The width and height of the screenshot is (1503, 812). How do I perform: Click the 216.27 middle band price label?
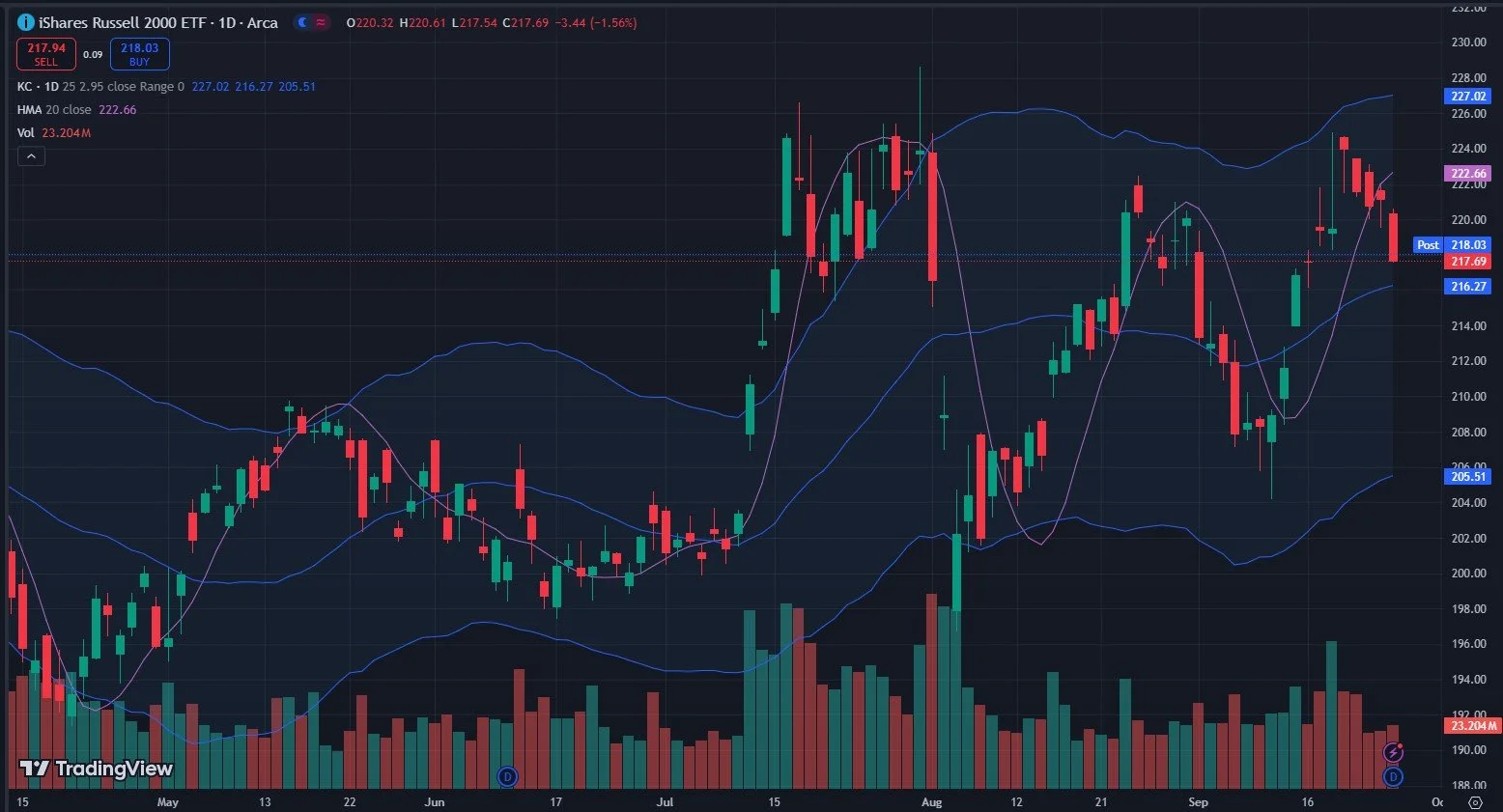[x=1468, y=287]
